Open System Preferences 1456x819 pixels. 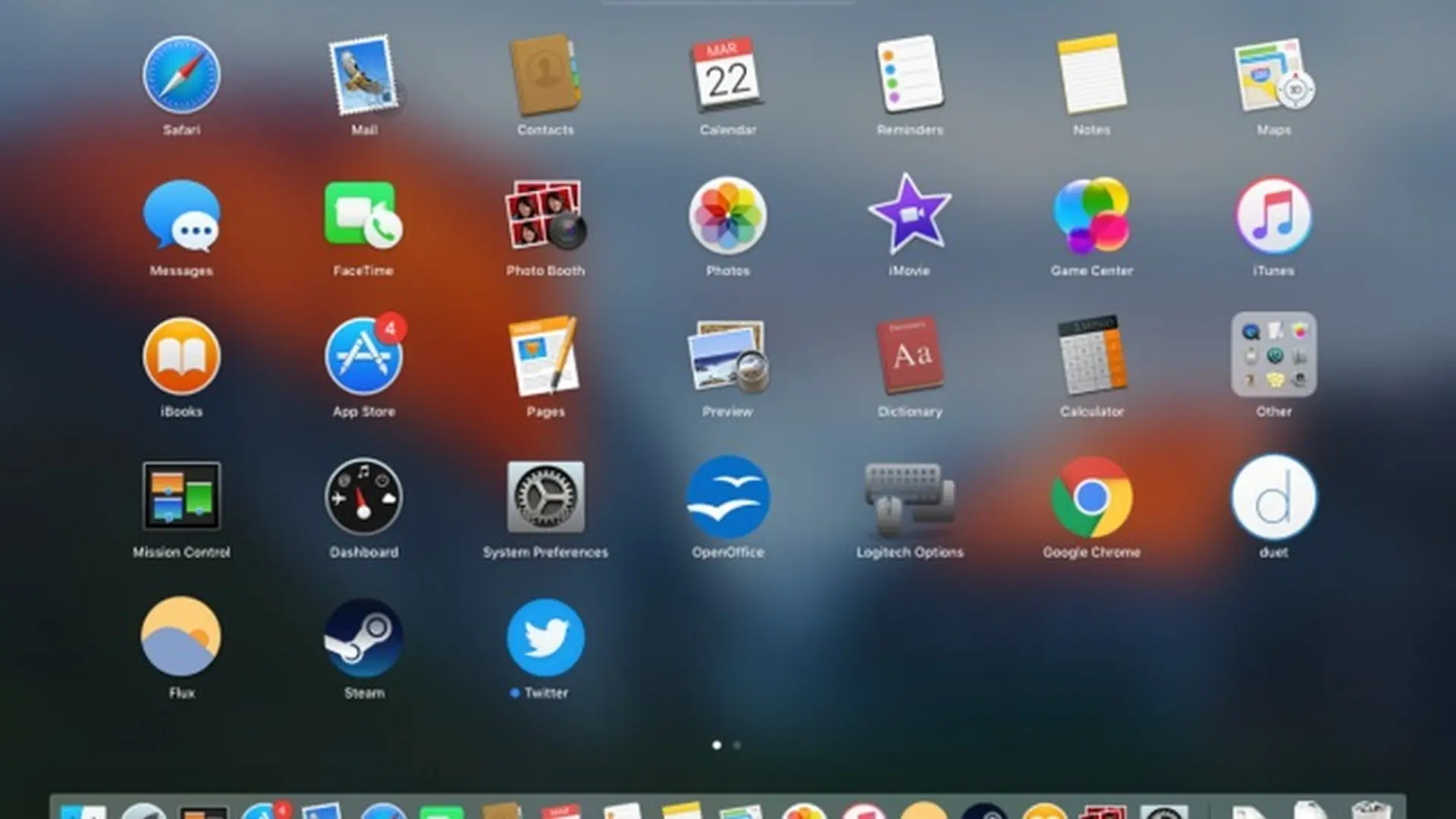[545, 497]
